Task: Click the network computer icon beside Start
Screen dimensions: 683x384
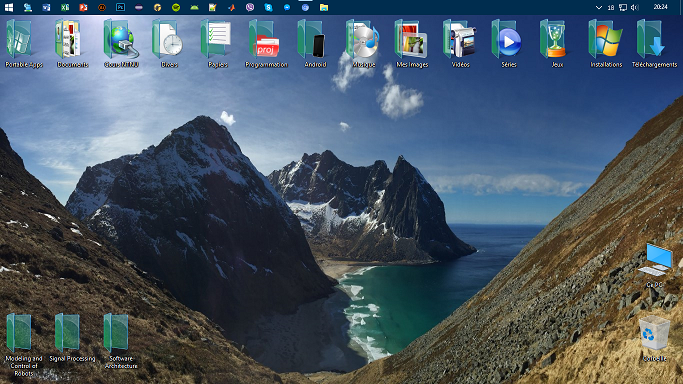Action: 28,7
